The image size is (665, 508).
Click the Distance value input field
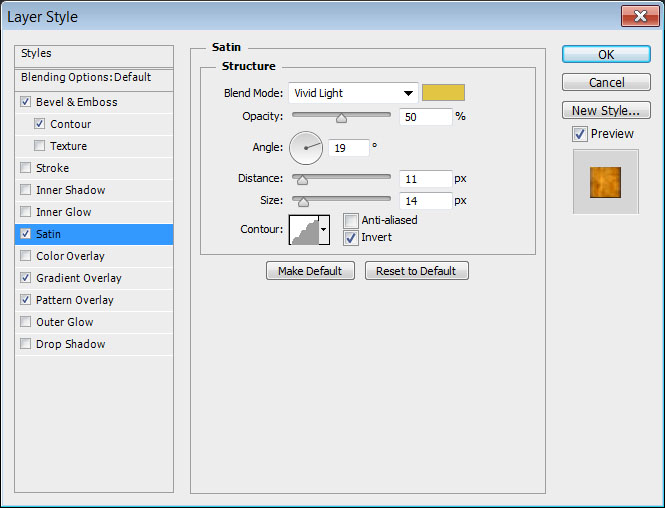pos(424,179)
